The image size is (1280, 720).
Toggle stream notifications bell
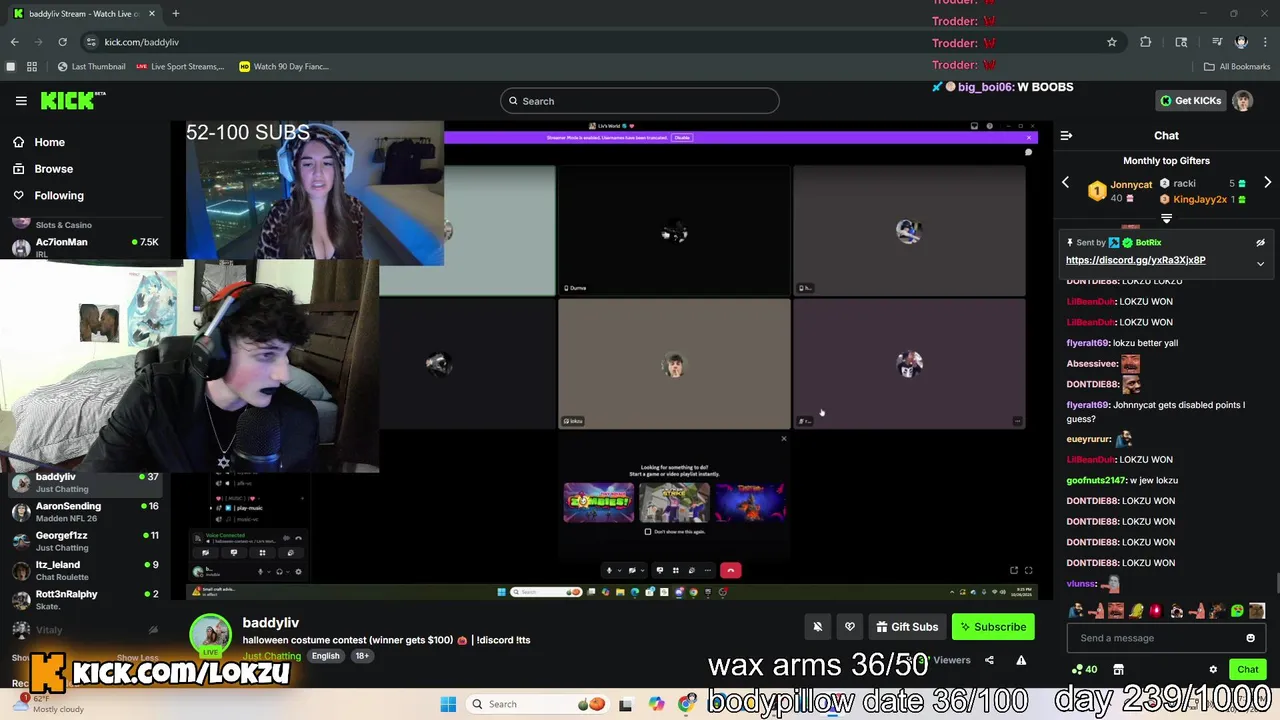[817, 627]
